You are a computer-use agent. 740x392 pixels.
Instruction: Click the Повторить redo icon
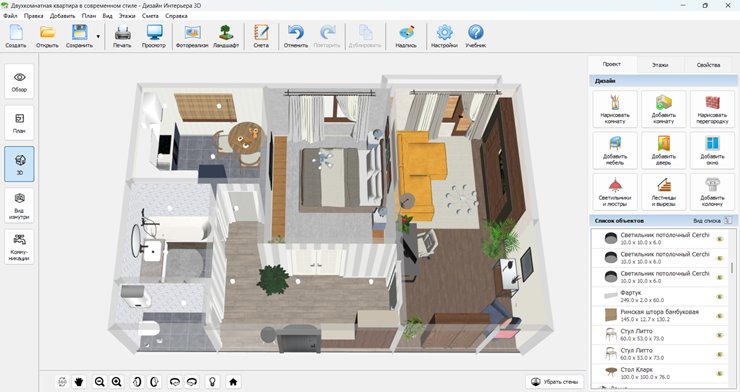point(327,36)
